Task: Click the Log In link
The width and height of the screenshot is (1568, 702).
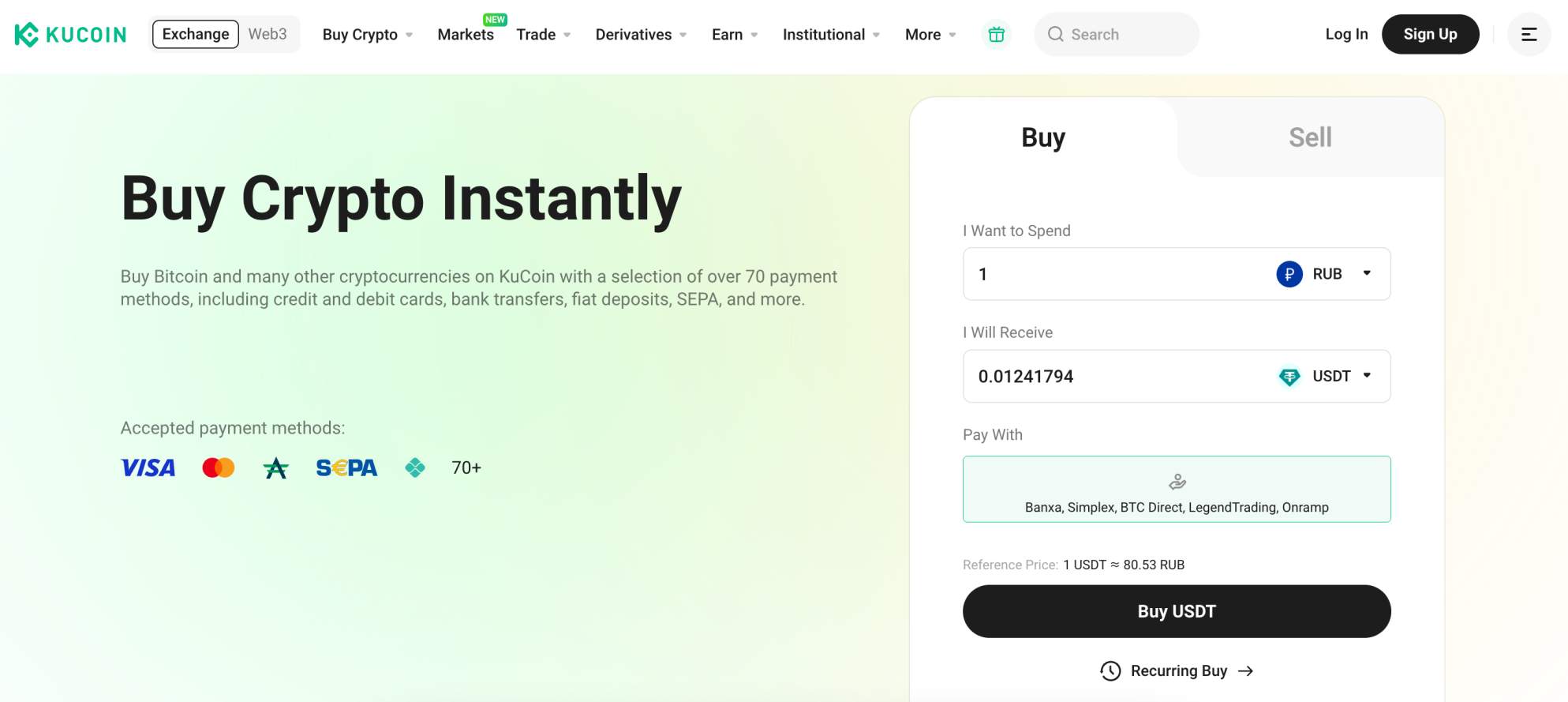Action: (x=1347, y=34)
